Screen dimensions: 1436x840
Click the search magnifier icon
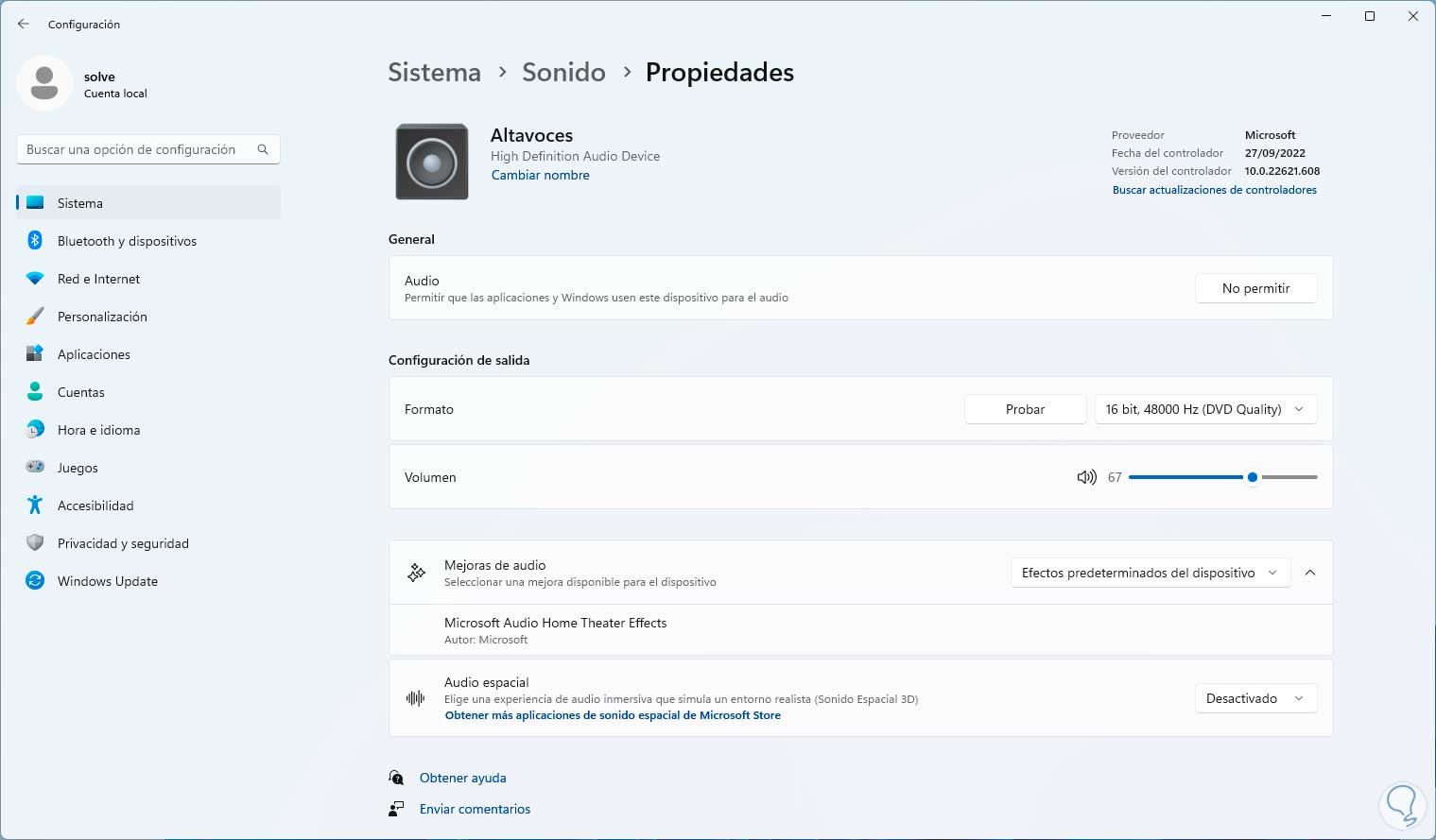pos(263,149)
